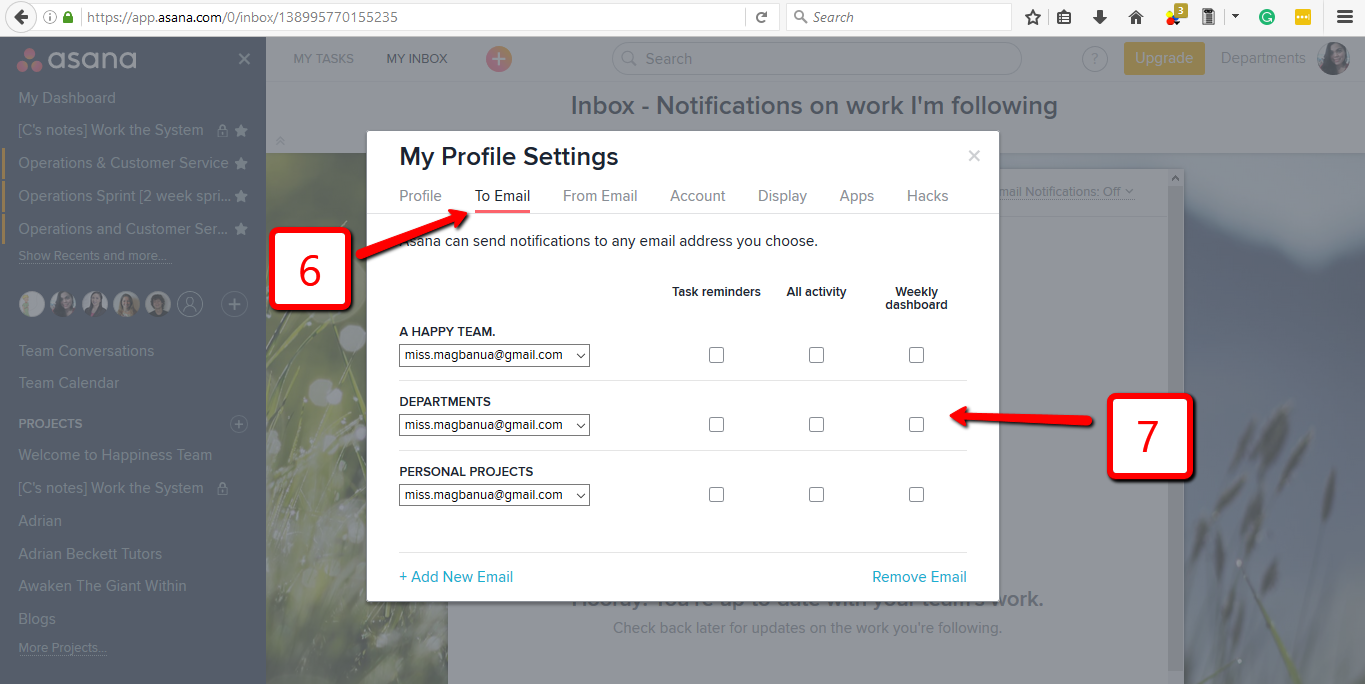Enable Weekly dashboard for PERSONAL PROJECTS
1365x684 pixels.
click(x=916, y=494)
